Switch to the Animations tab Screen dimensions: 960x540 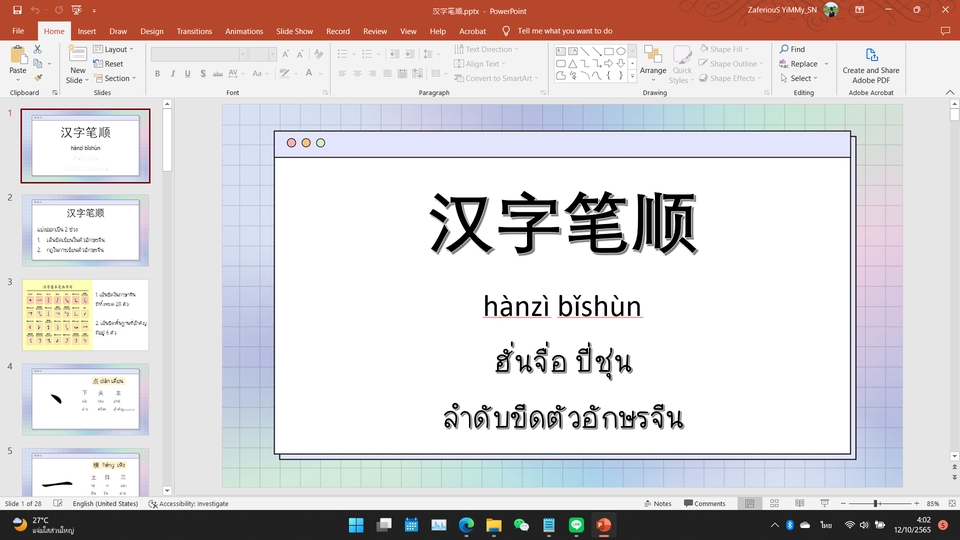[244, 31]
